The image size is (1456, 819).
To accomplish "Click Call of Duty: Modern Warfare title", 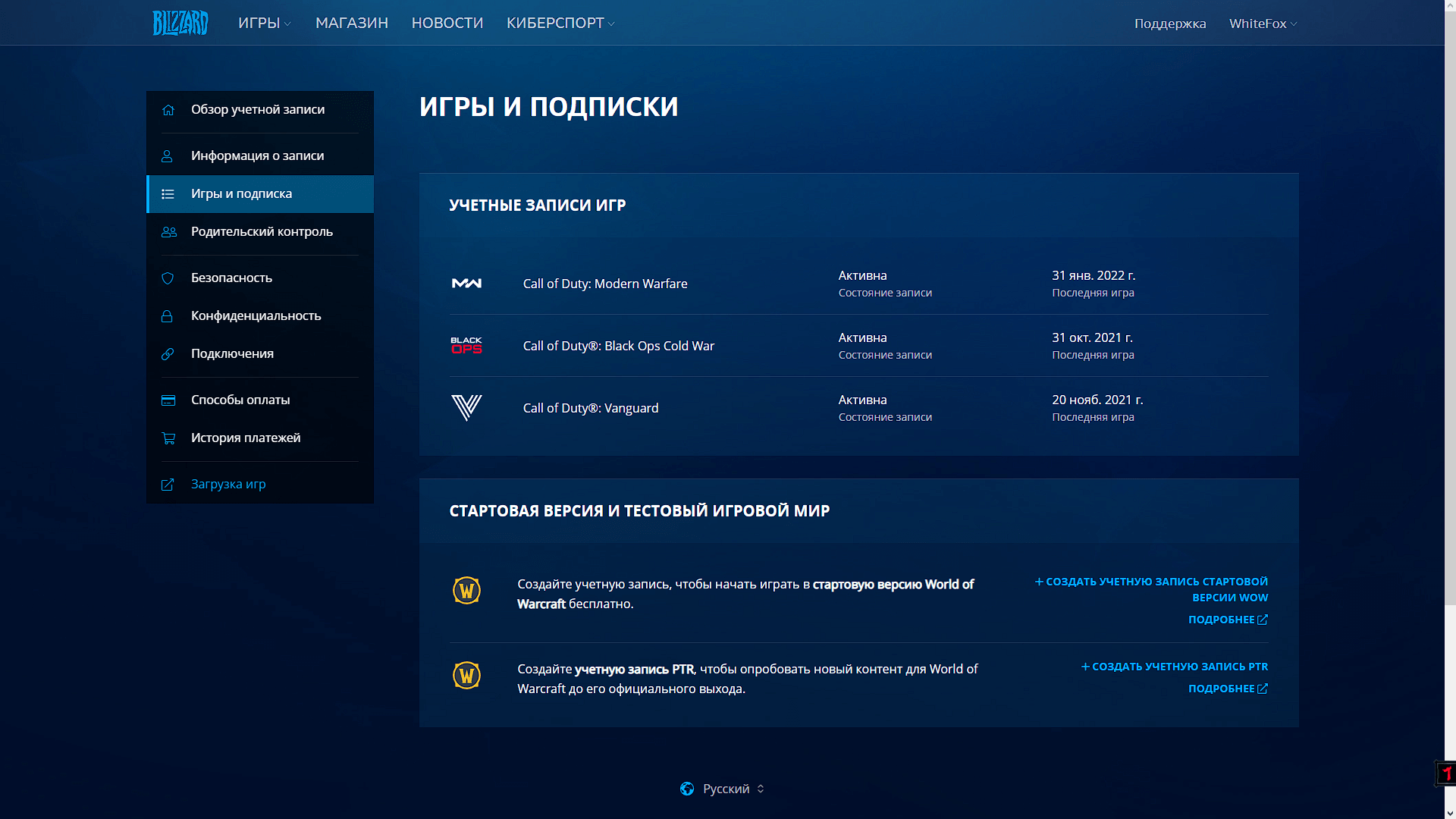I will point(605,284).
